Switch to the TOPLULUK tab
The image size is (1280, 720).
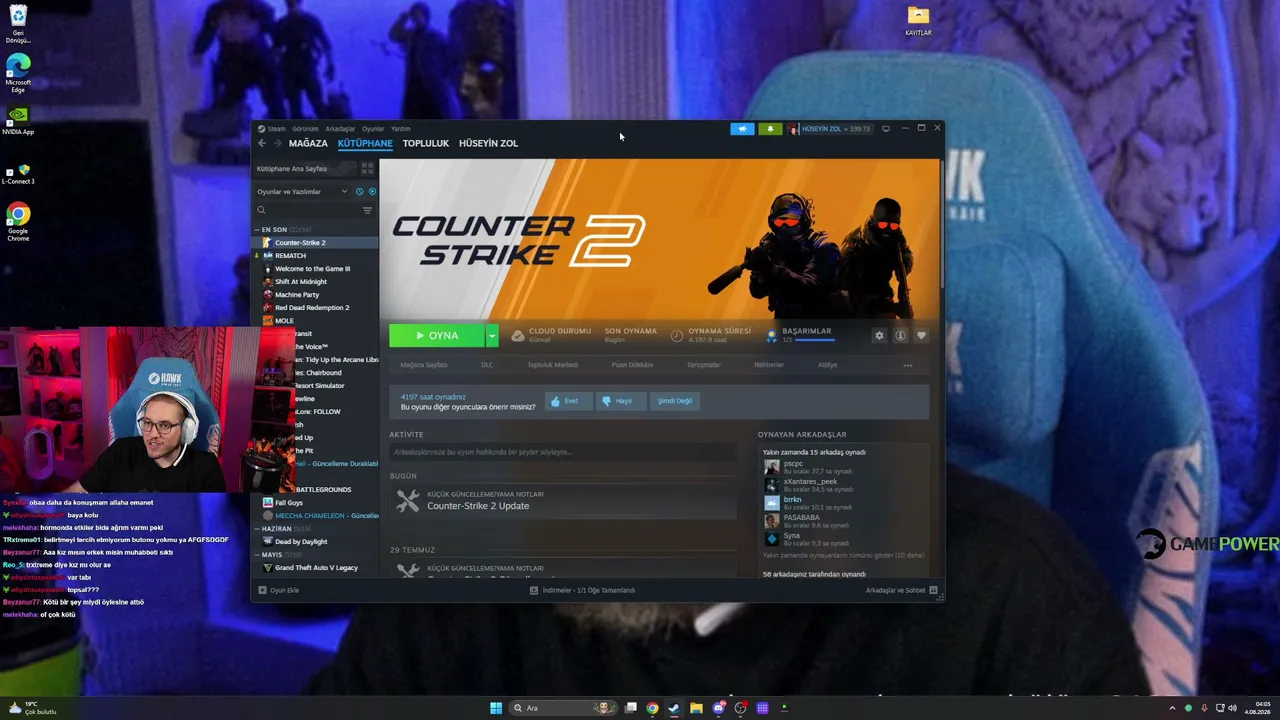pos(426,143)
